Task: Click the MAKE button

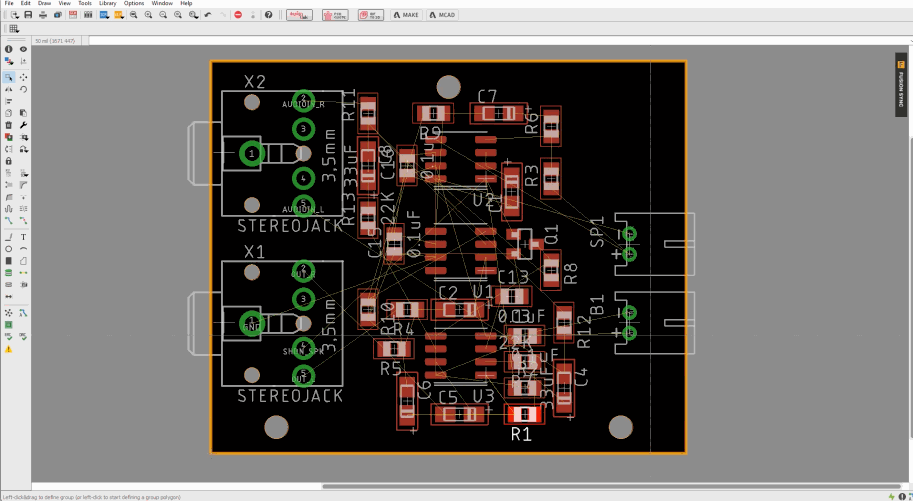Action: [406, 15]
